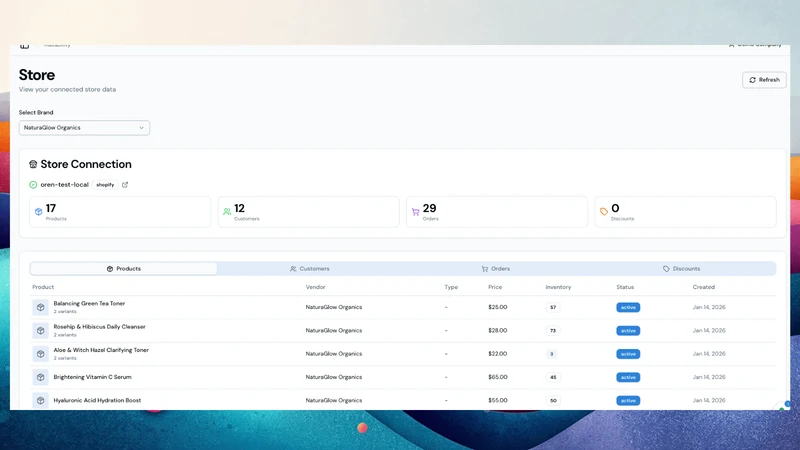800x450 pixels.
Task: Switch to the Customers tab
Action: 310,268
